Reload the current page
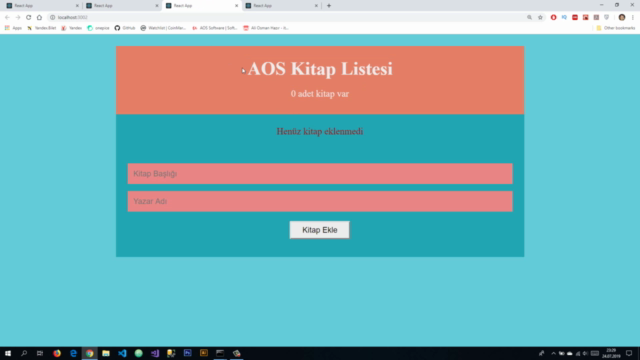 [x=29, y=17]
